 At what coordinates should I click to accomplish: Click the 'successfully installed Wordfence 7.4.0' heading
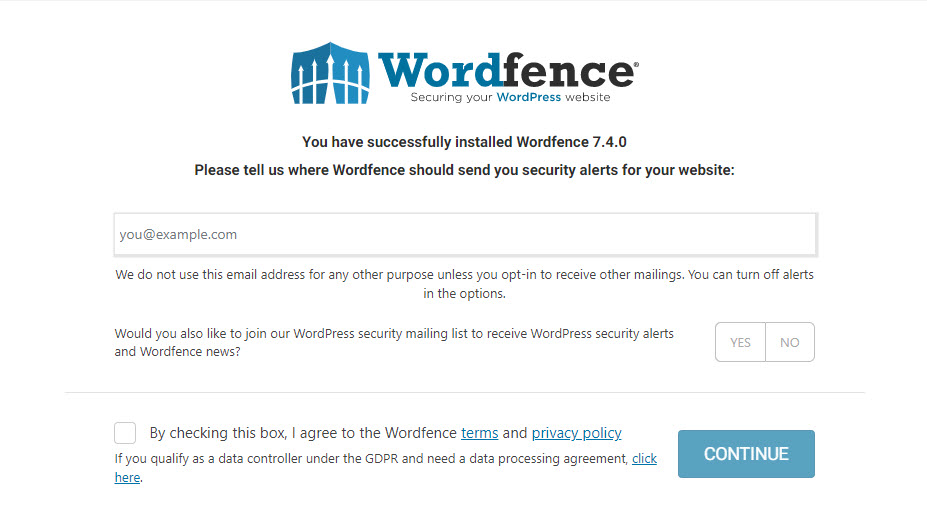[464, 142]
